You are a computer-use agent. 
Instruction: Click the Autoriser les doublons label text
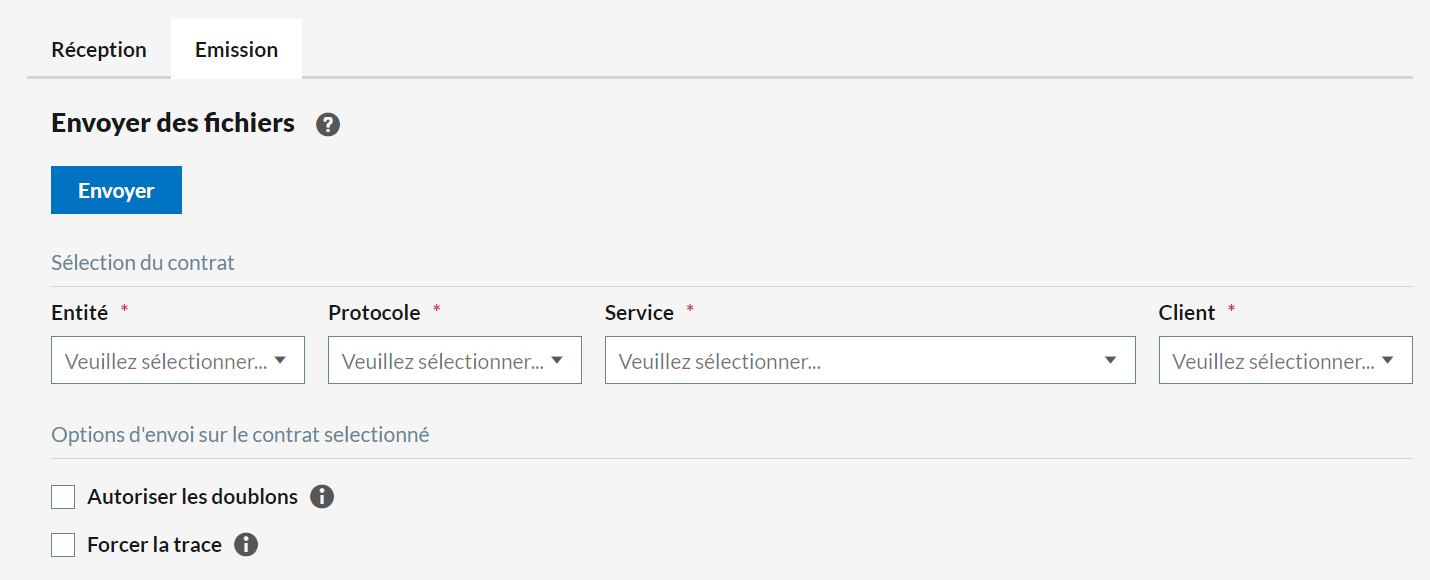pyautogui.click(x=192, y=497)
